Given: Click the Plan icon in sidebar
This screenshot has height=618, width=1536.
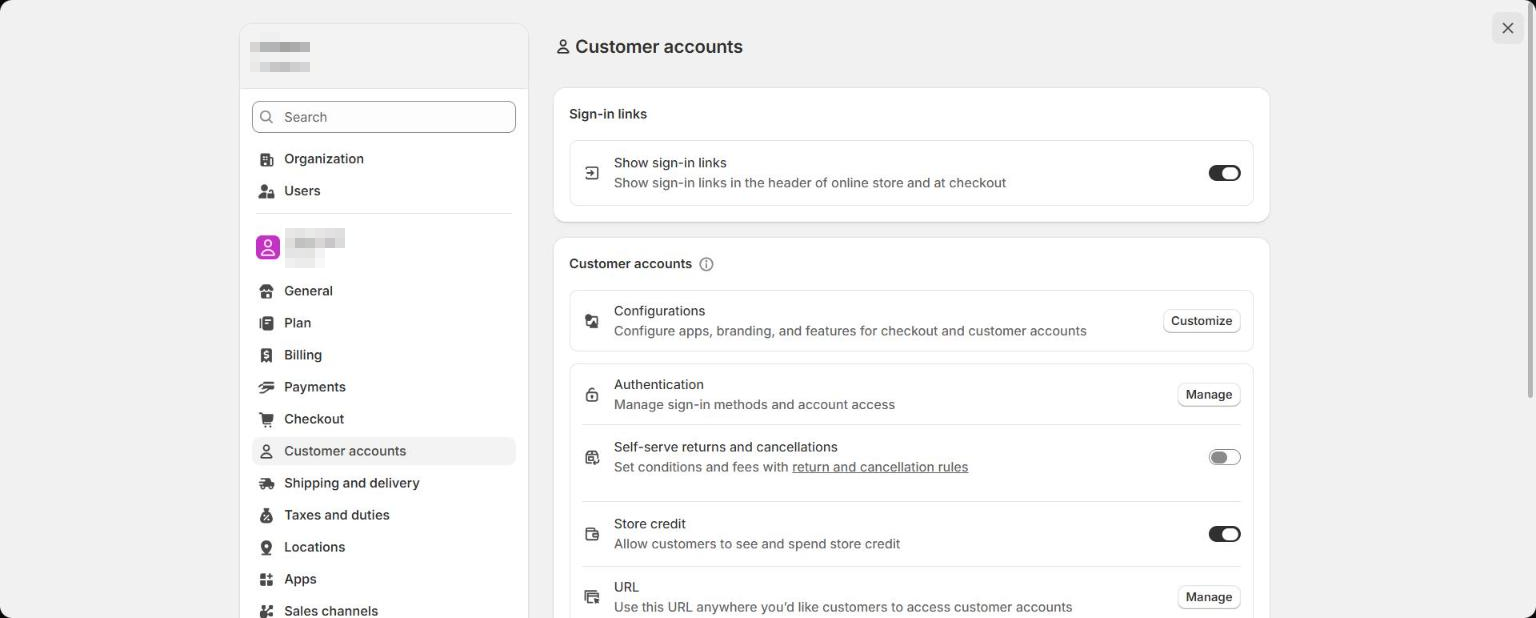Looking at the screenshot, I should 266,323.
